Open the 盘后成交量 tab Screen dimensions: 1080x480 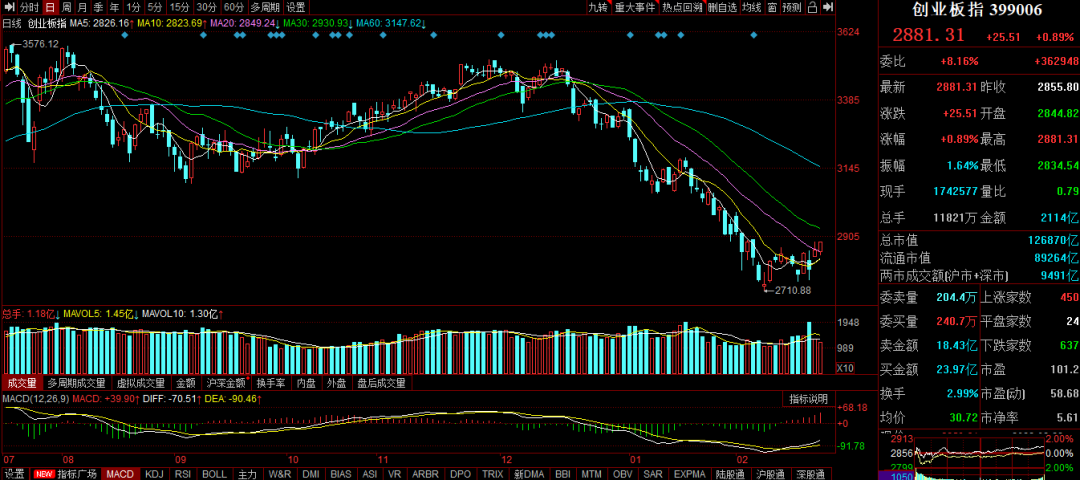click(x=382, y=383)
